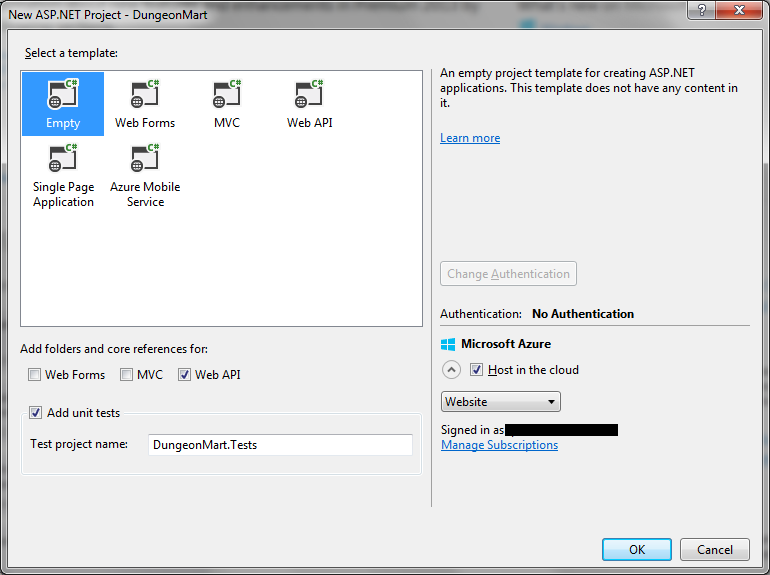The width and height of the screenshot is (770, 575).
Task: Enable the Web Forms references checkbox
Action: point(35,375)
